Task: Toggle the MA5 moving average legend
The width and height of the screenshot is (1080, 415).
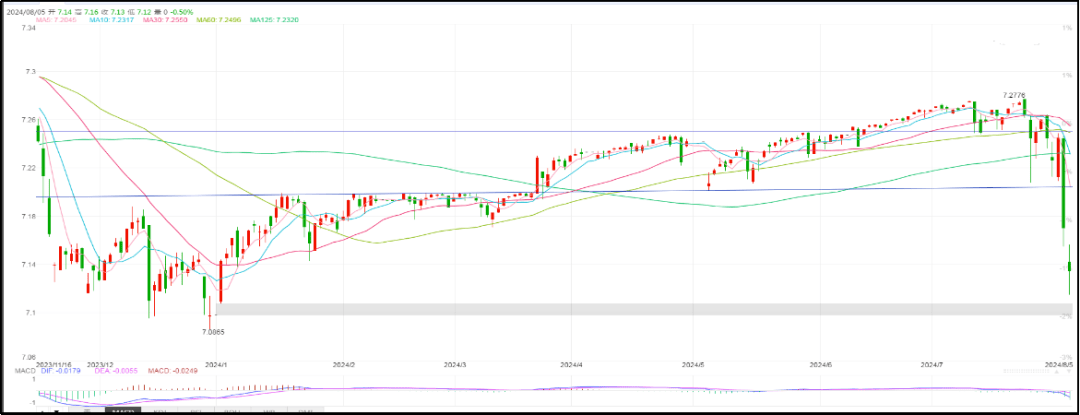Action: [x=56, y=19]
